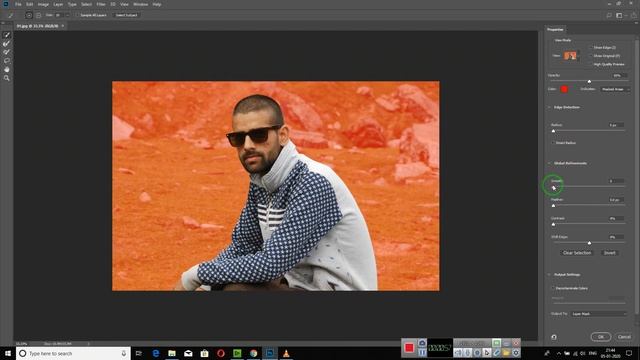Show hidden system tray icons
This screenshot has width=640, height=360.
(x=558, y=353)
